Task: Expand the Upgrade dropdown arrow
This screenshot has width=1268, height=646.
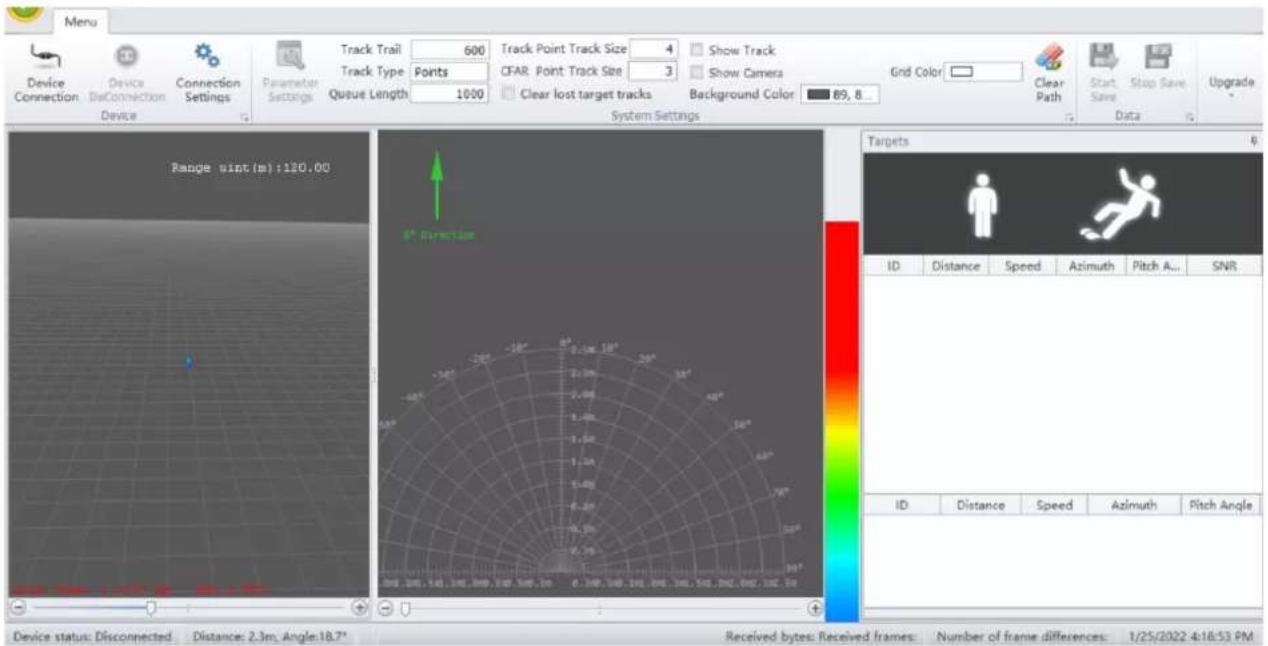Action: (x=1231, y=98)
